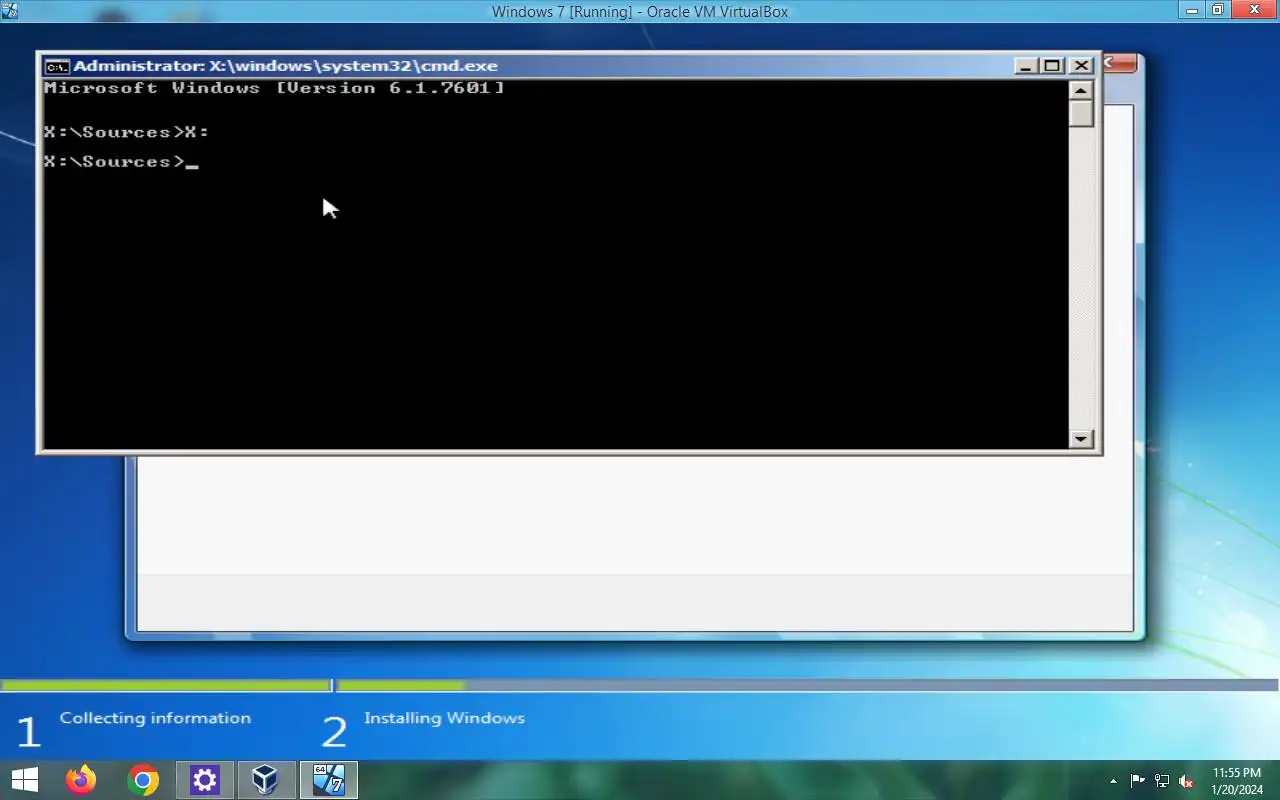Open the settings gear taskbar app
Image resolution: width=1280 pixels, height=800 pixels.
[x=205, y=780]
